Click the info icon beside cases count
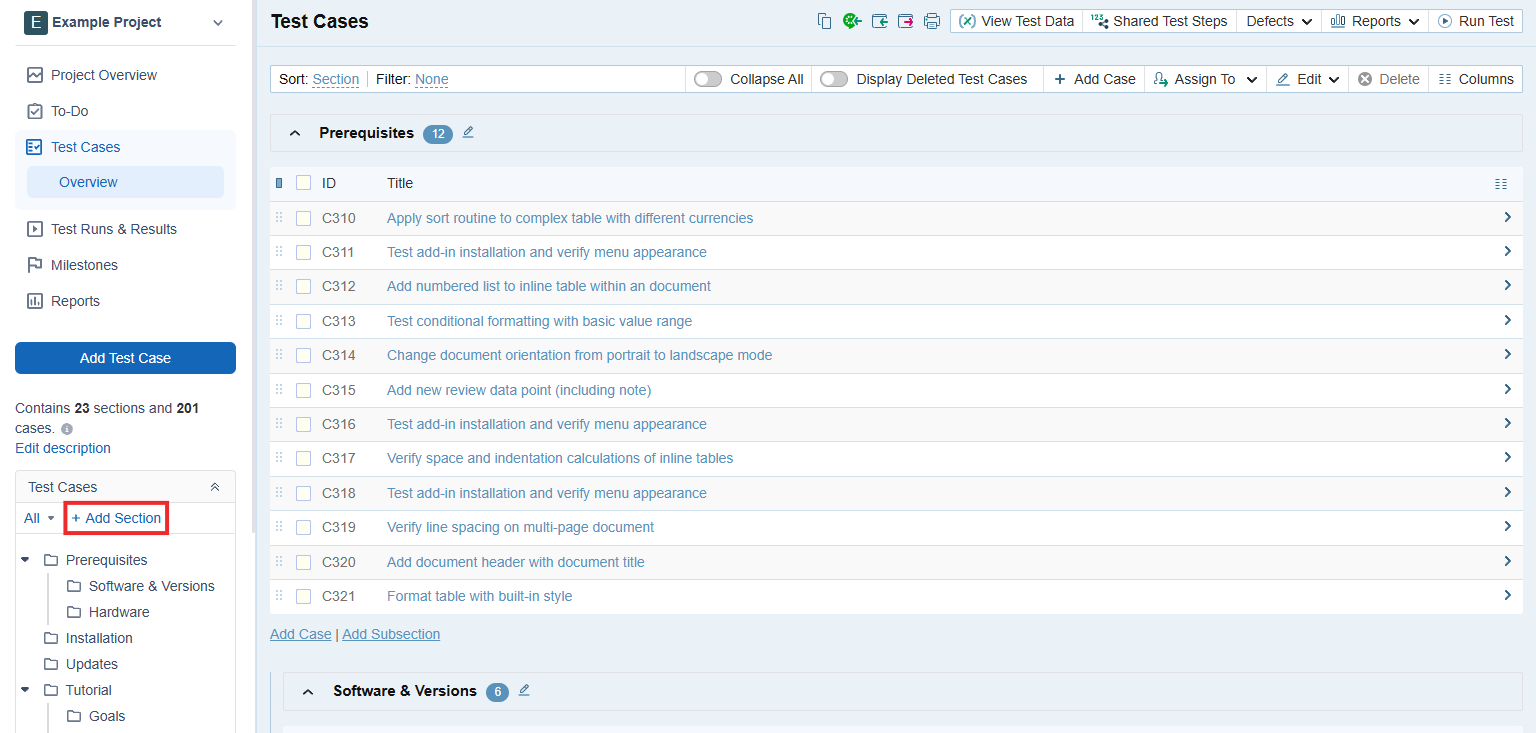The height and width of the screenshot is (733, 1536). 67,429
